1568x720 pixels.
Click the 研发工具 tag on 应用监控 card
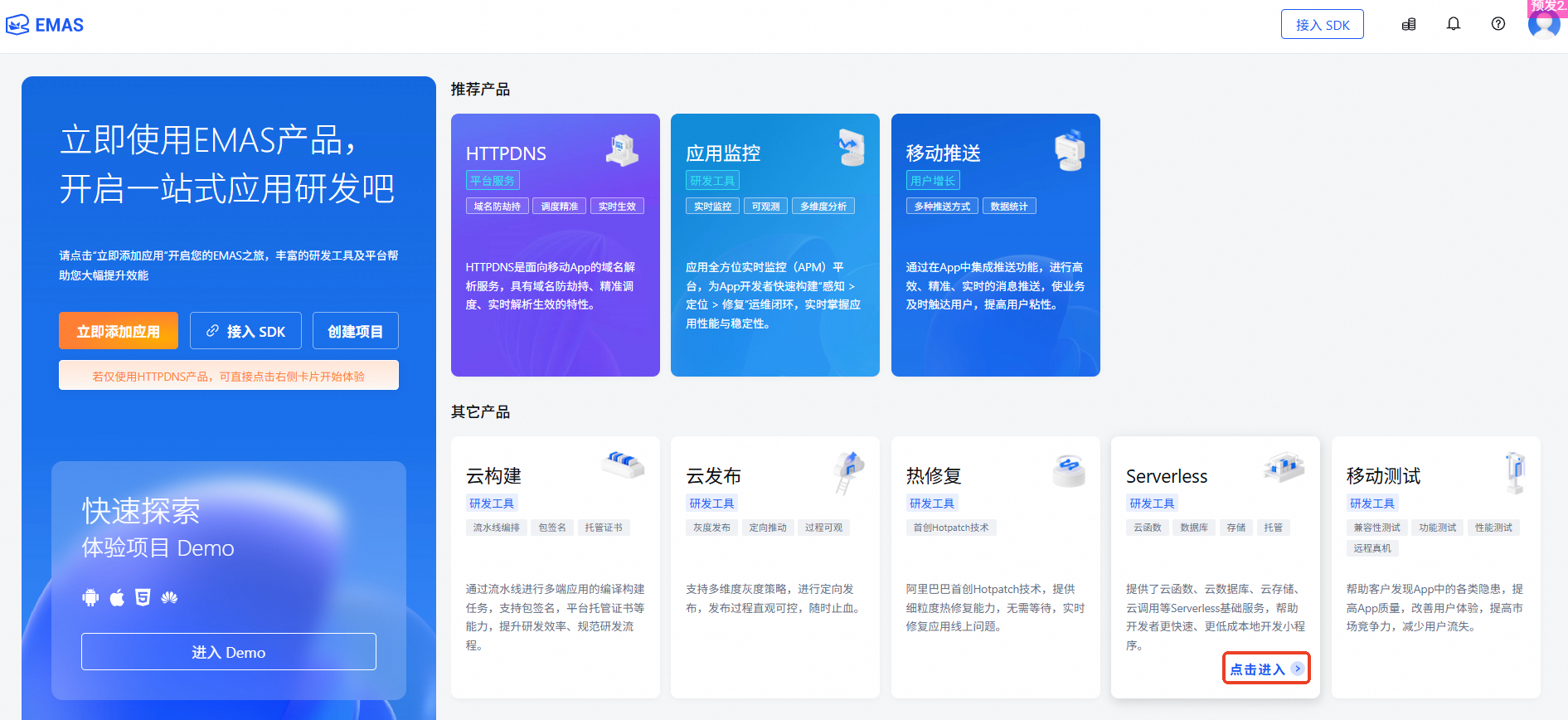click(x=712, y=180)
